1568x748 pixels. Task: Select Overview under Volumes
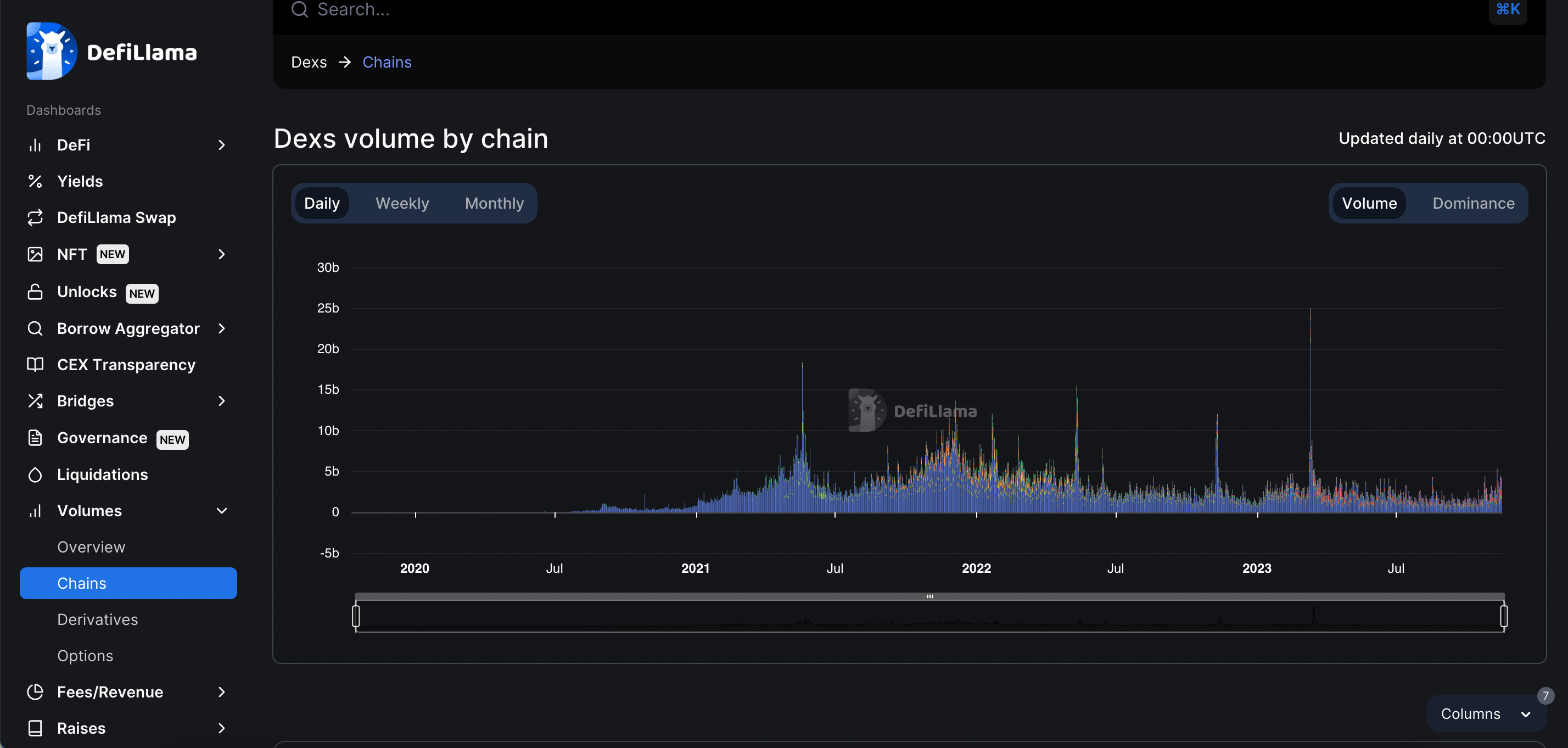click(91, 546)
